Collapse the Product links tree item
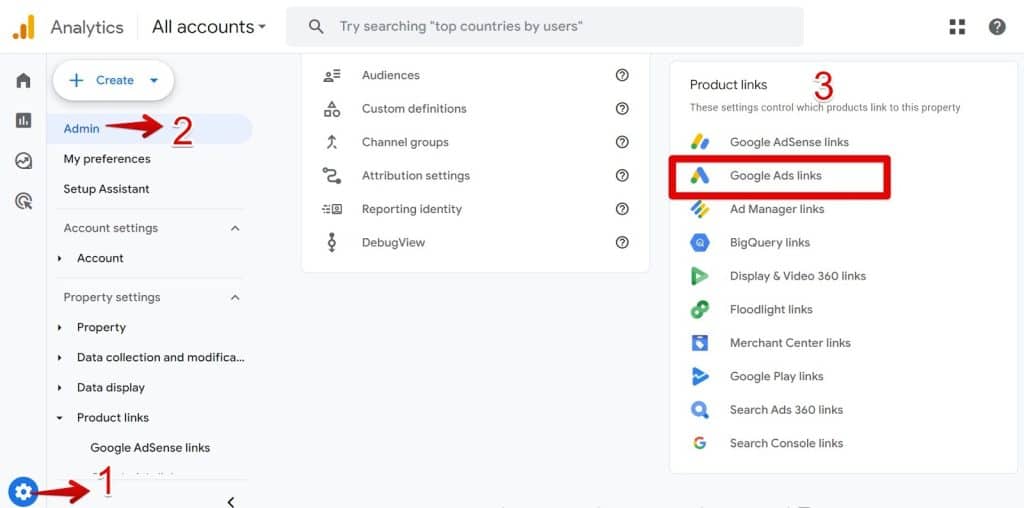The height and width of the screenshot is (508, 1024). point(59,418)
